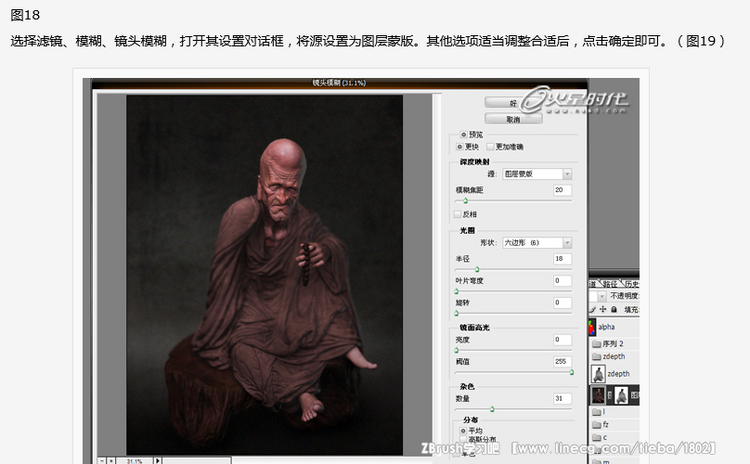The height and width of the screenshot is (464, 750).
Task: Click the 阈值 threshold slider handle
Action: click(x=572, y=372)
